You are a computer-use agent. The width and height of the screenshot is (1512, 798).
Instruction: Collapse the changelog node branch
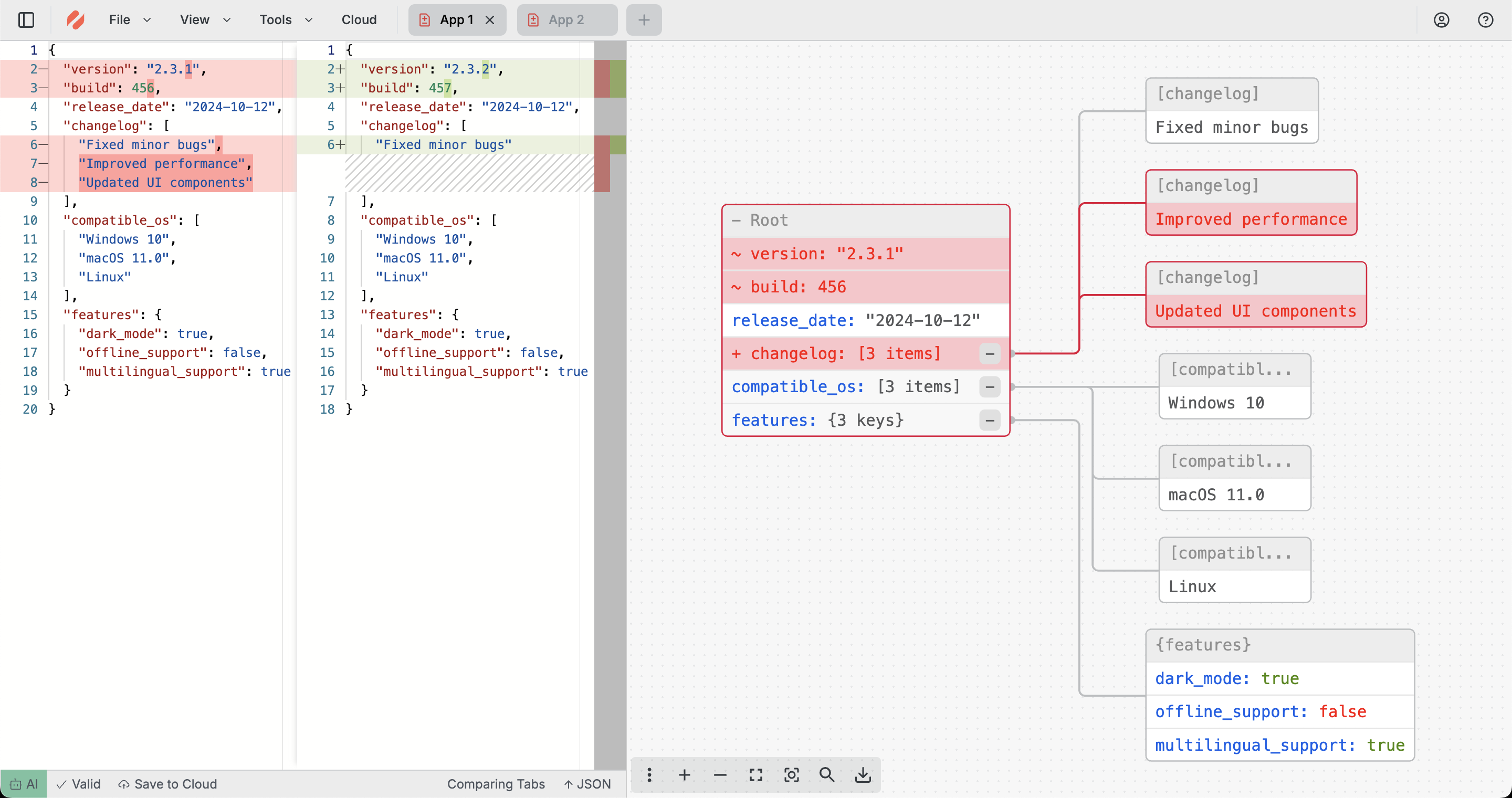[x=990, y=354]
